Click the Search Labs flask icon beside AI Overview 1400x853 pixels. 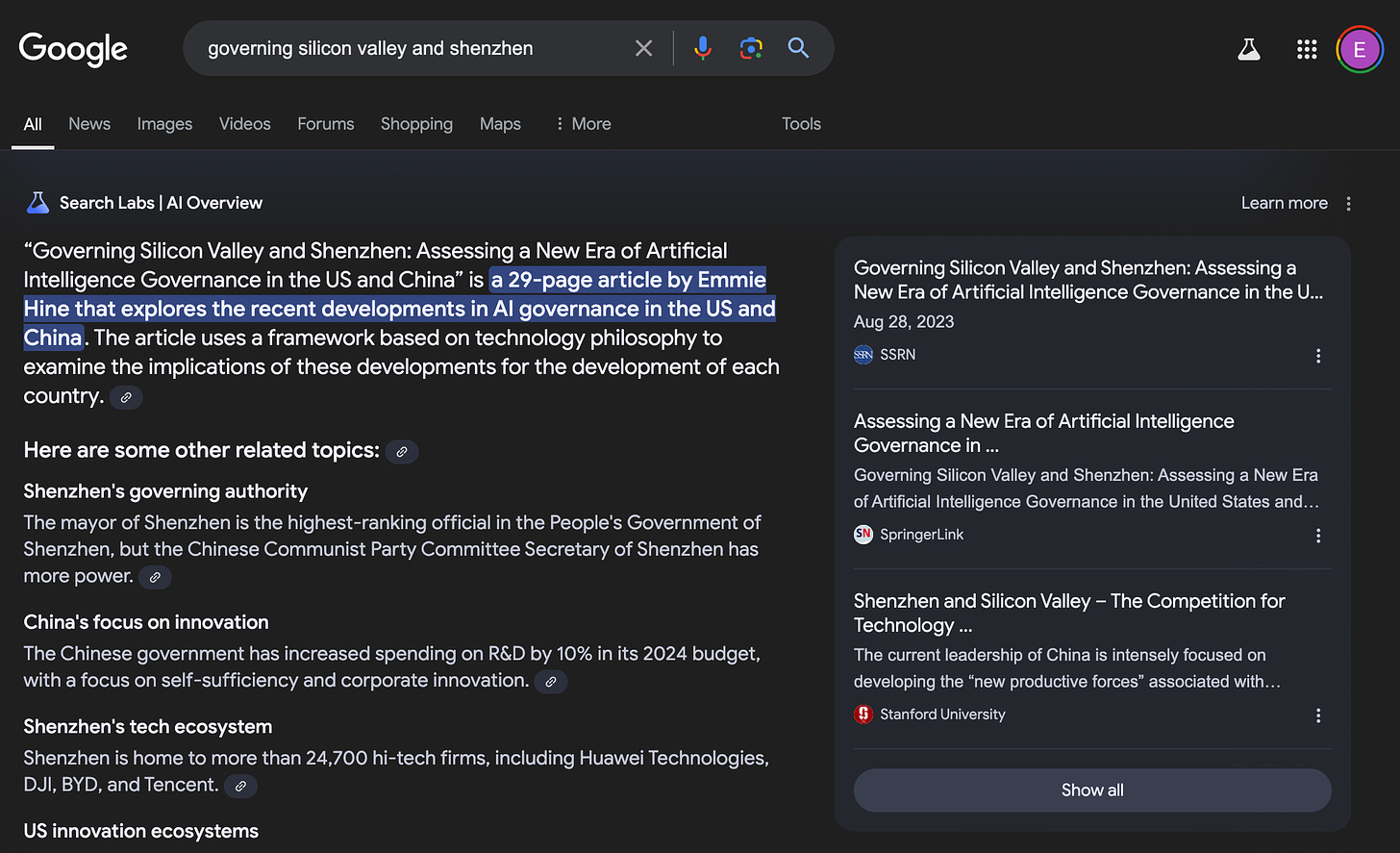click(37, 203)
